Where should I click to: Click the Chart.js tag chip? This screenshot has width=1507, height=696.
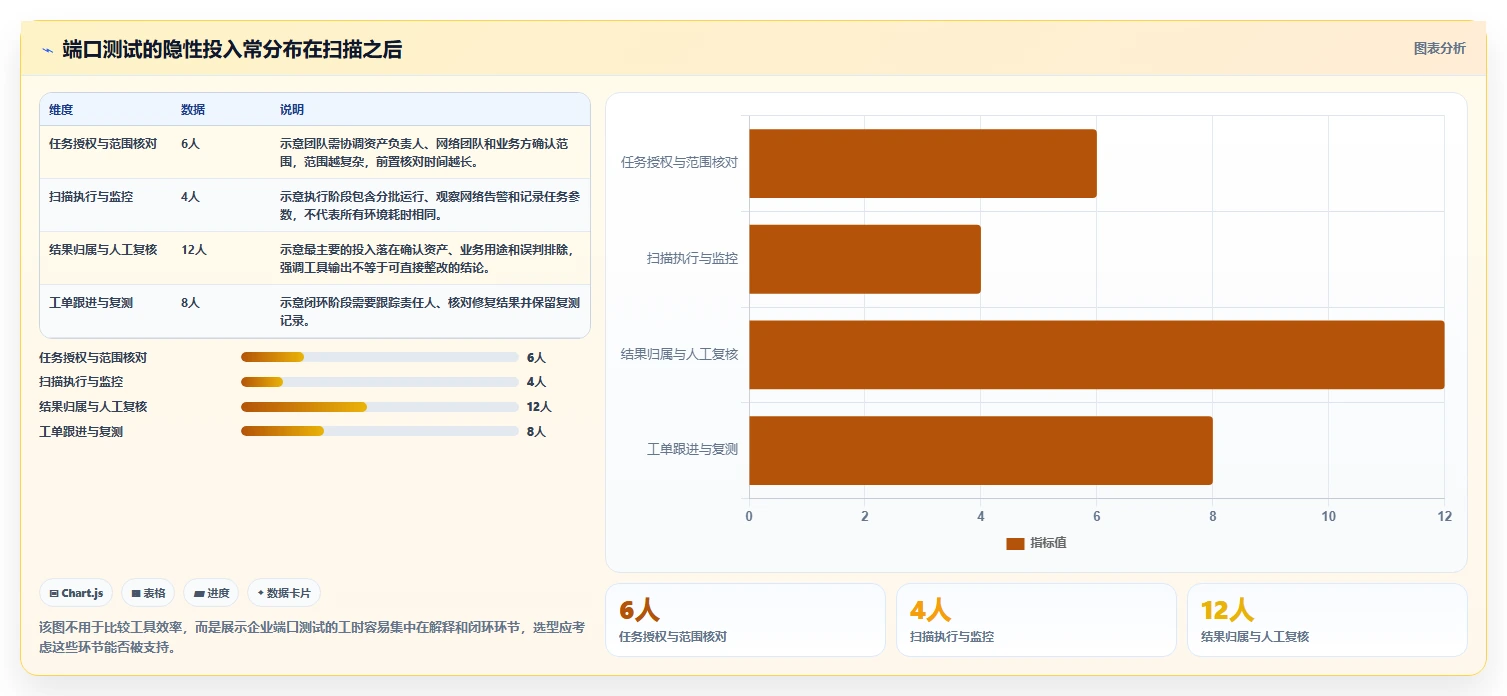coord(76,593)
